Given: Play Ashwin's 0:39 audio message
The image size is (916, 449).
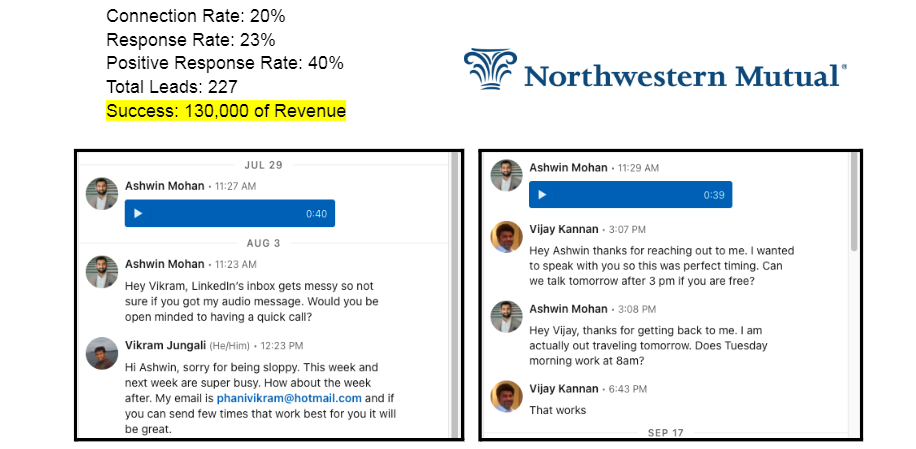Looking at the screenshot, I should (x=542, y=195).
